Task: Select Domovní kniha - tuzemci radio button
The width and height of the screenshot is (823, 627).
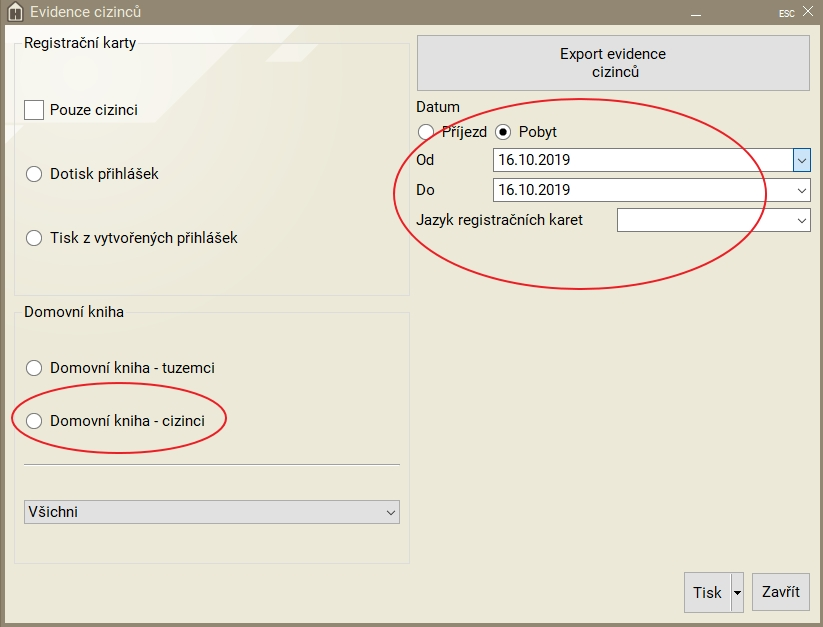Action: tap(34, 368)
